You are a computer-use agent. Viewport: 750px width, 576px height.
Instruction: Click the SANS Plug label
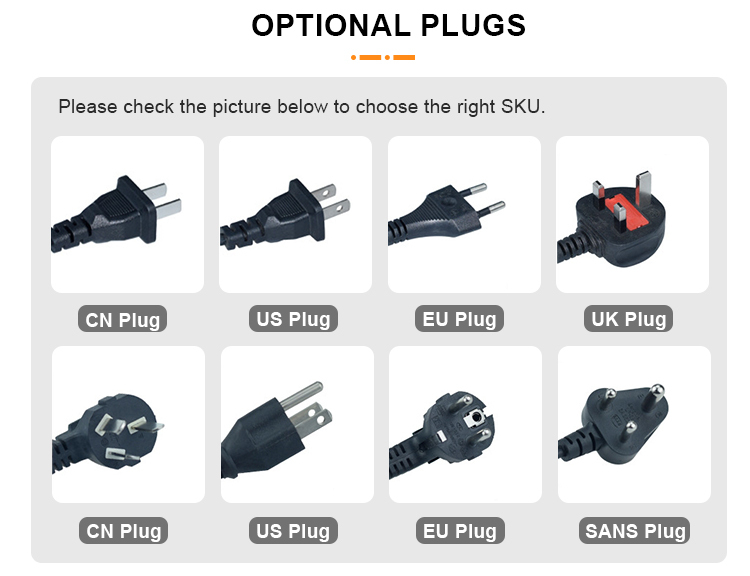click(635, 531)
